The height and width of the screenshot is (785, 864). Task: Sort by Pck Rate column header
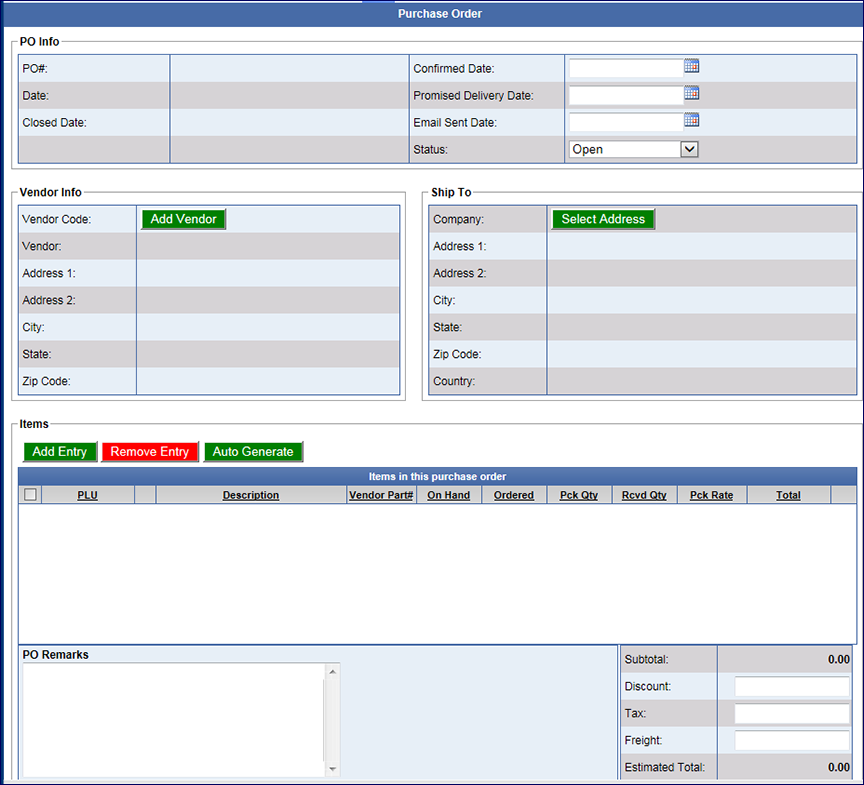point(711,495)
